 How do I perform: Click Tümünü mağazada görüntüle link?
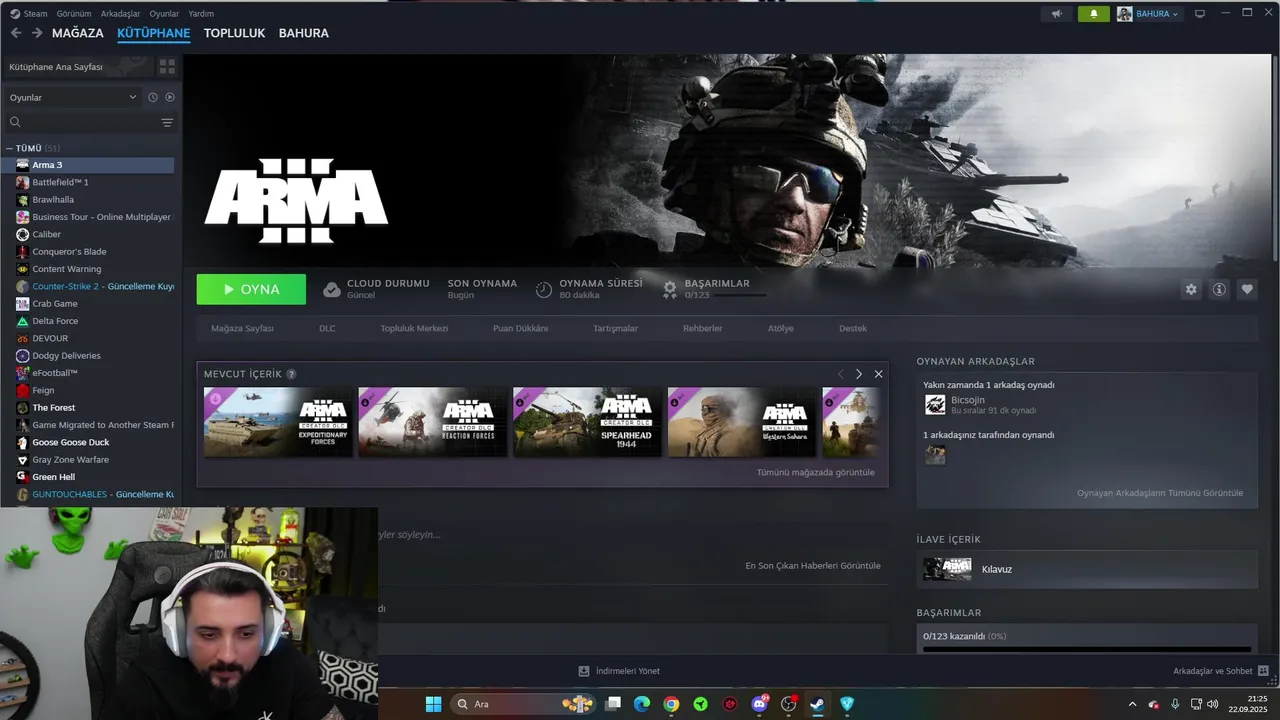pos(815,472)
